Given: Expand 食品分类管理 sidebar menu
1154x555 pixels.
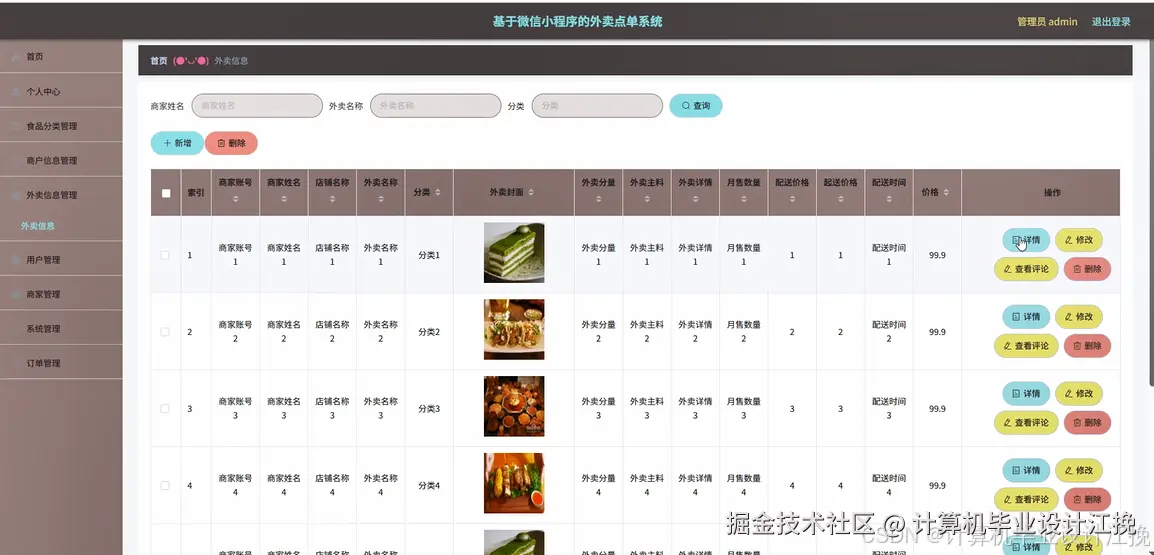Looking at the screenshot, I should tap(61, 126).
